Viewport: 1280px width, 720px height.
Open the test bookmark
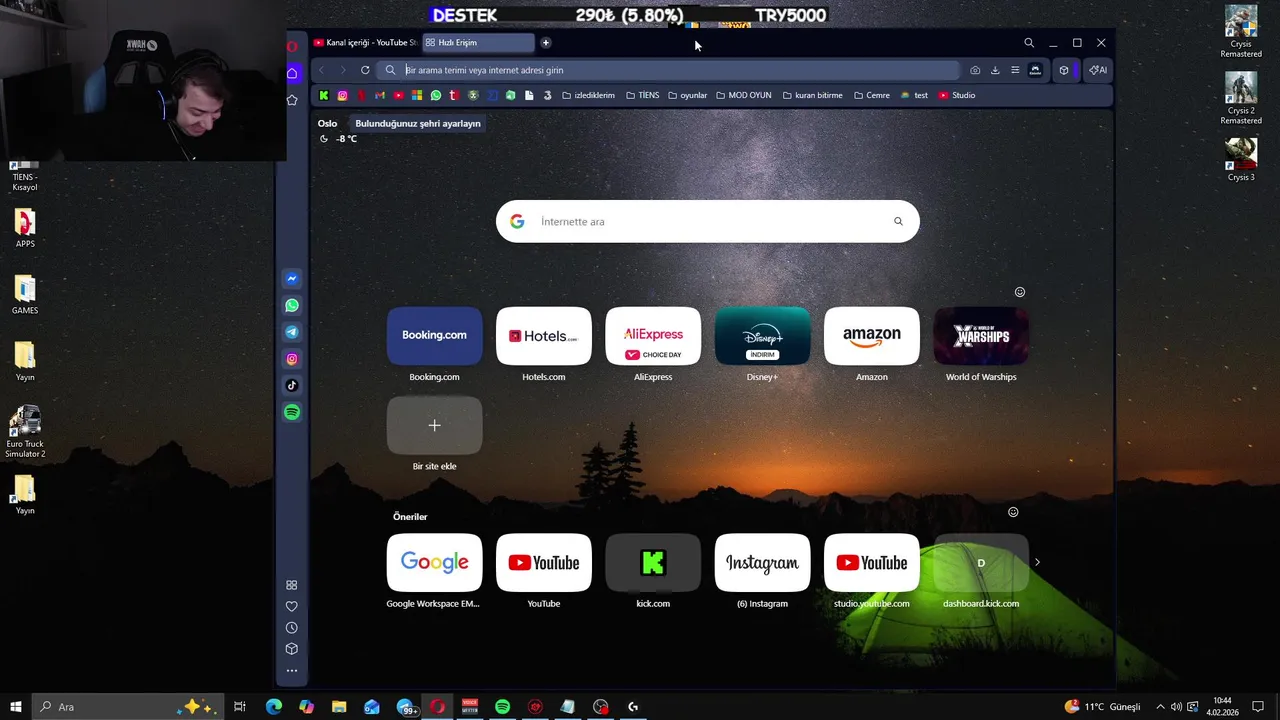pyautogui.click(x=914, y=95)
